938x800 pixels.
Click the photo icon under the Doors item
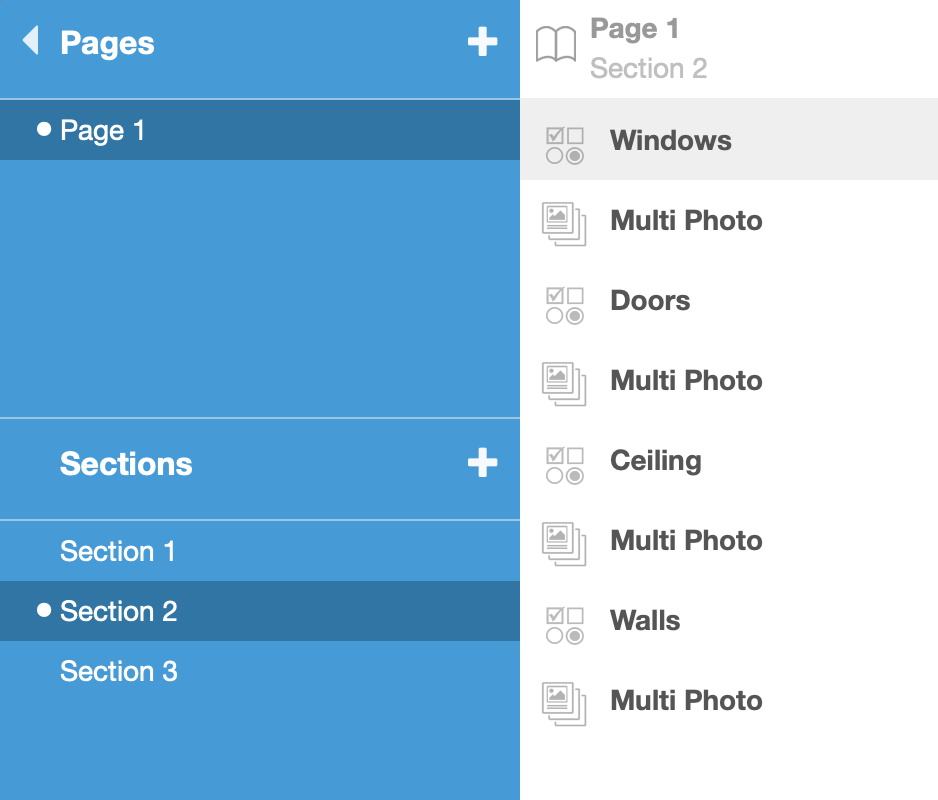point(564,382)
